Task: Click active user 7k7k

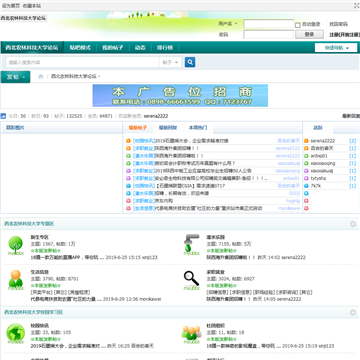Action: click(316, 186)
